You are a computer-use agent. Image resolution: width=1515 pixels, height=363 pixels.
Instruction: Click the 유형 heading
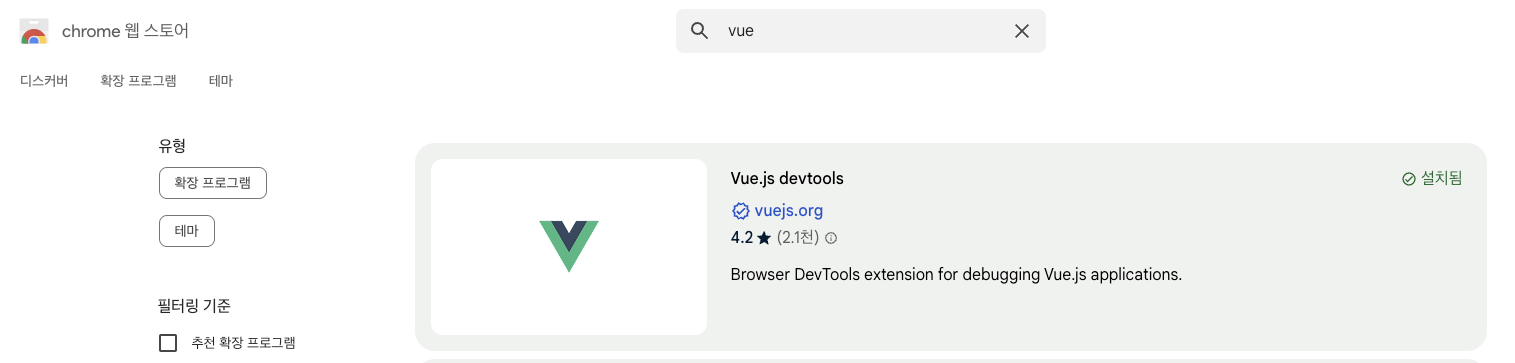pos(172,146)
